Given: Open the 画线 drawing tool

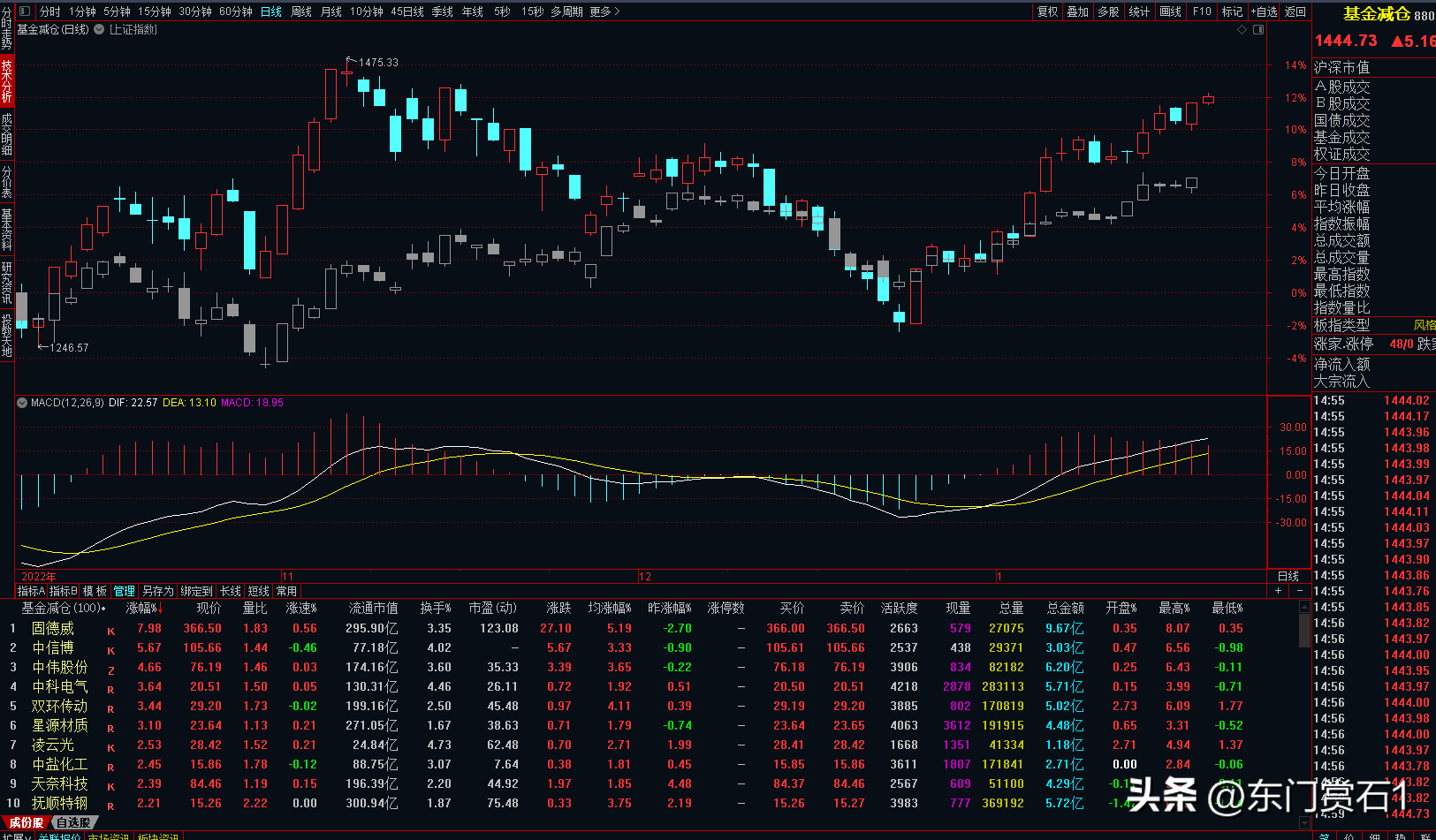Looking at the screenshot, I should pyautogui.click(x=1170, y=11).
